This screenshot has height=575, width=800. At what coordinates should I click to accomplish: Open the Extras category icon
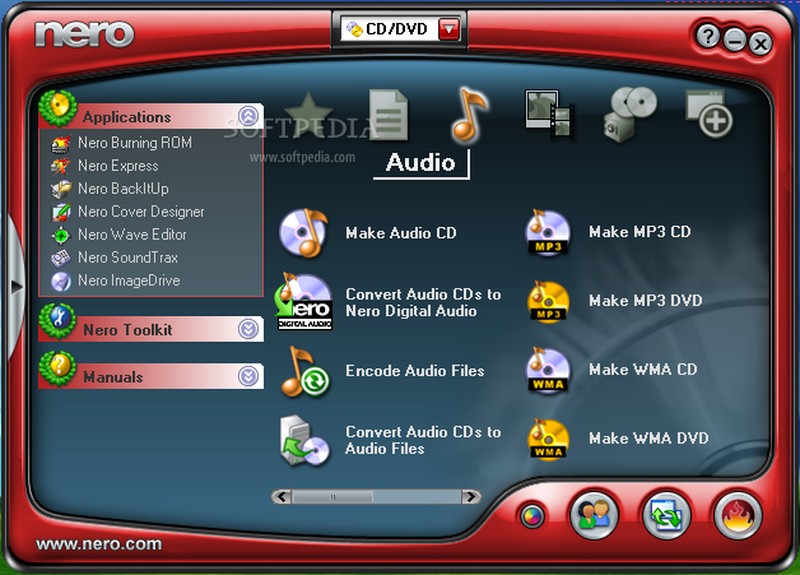(x=709, y=113)
